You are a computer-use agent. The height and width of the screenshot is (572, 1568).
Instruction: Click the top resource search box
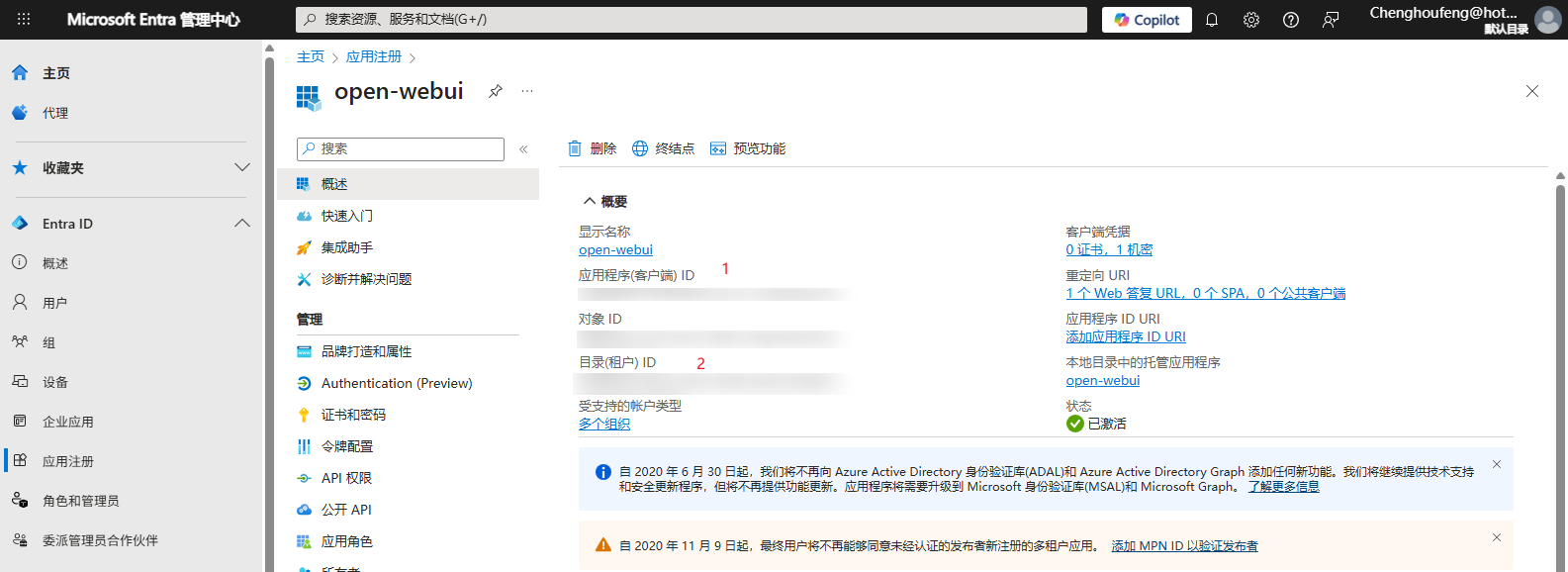691,20
